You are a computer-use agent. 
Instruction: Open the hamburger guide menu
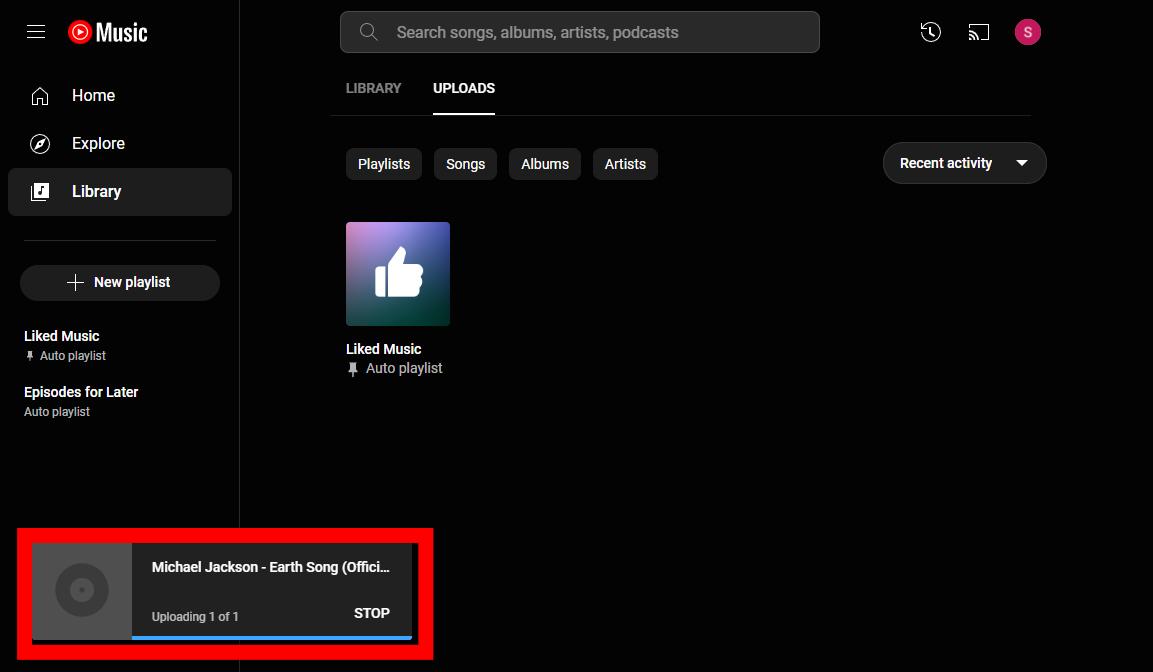pyautogui.click(x=36, y=32)
